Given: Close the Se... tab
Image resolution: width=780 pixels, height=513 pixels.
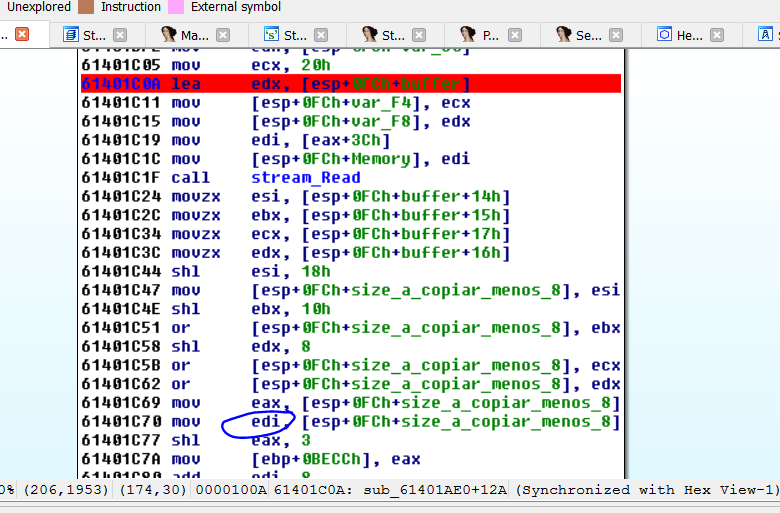Looking at the screenshot, I should point(617,35).
